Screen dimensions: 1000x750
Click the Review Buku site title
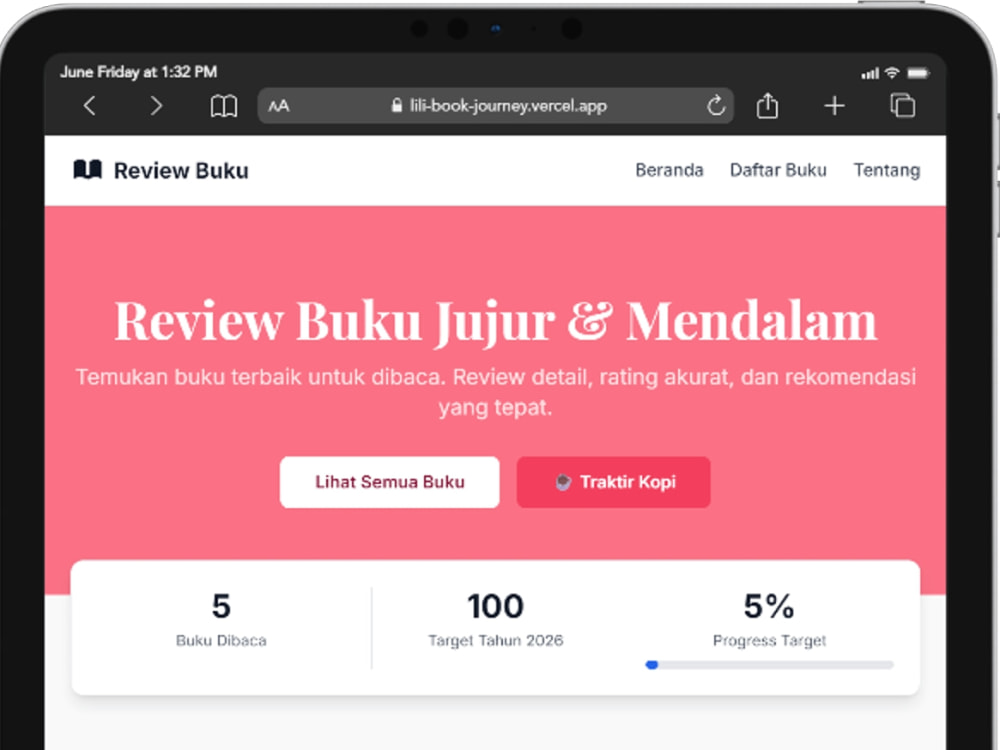click(181, 171)
